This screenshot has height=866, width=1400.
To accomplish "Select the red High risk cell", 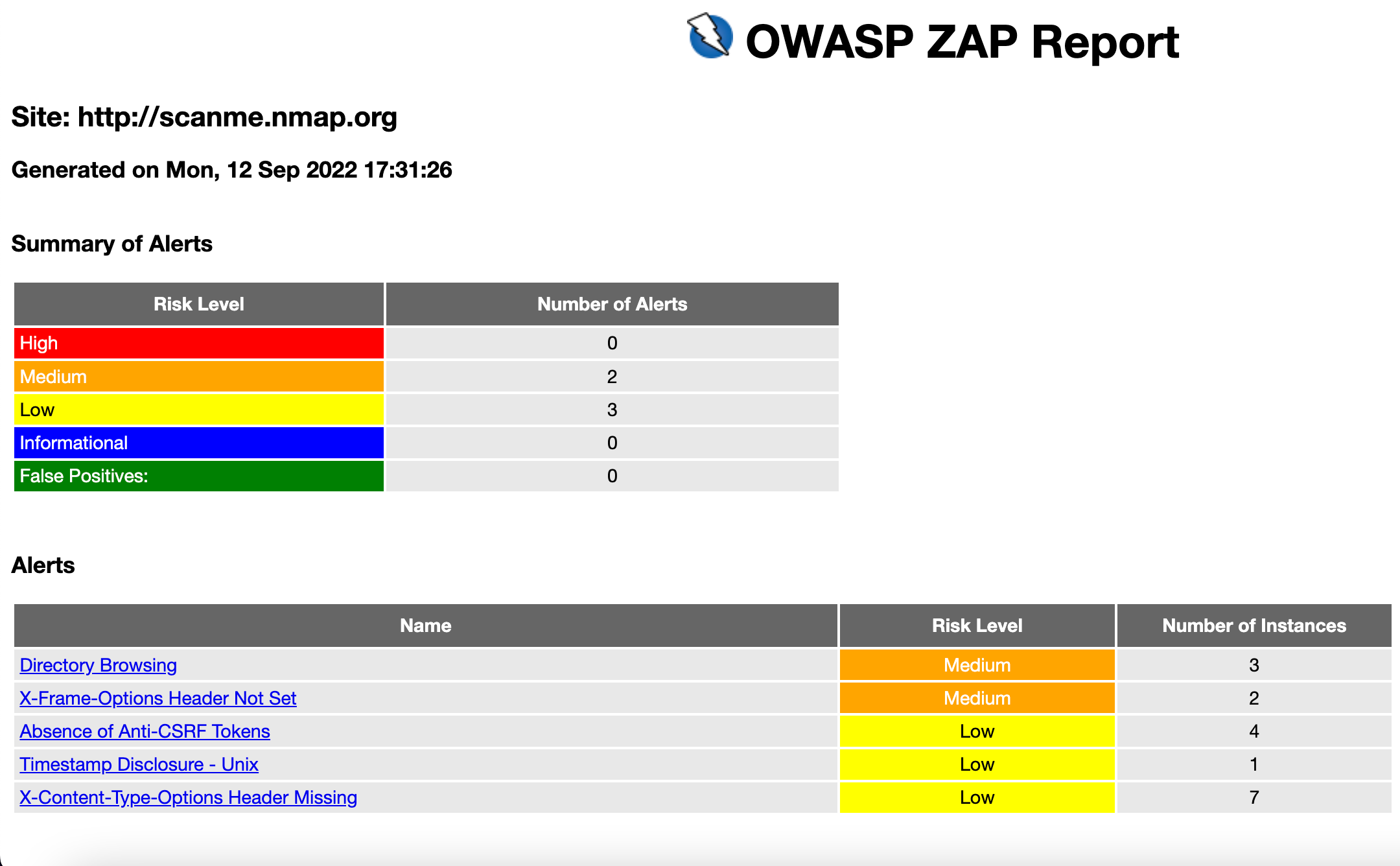I will [199, 343].
